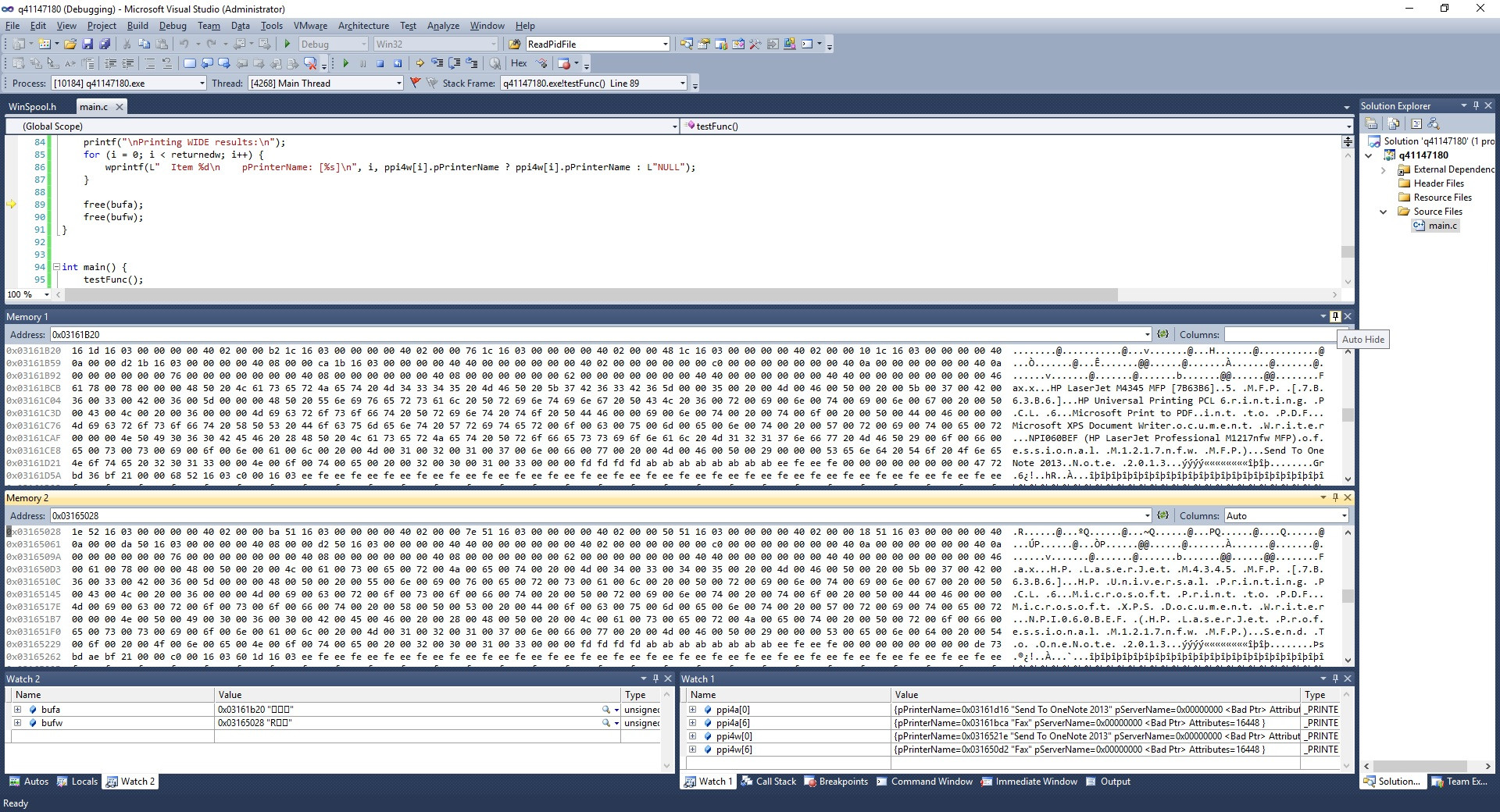The image size is (1500, 812).
Task: Stop debugging with the blue square icon
Action: (x=380, y=63)
